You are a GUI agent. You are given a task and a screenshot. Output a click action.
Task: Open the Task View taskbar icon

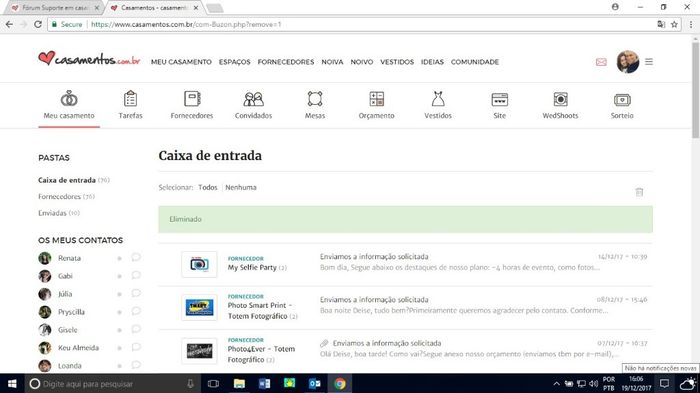click(x=213, y=384)
